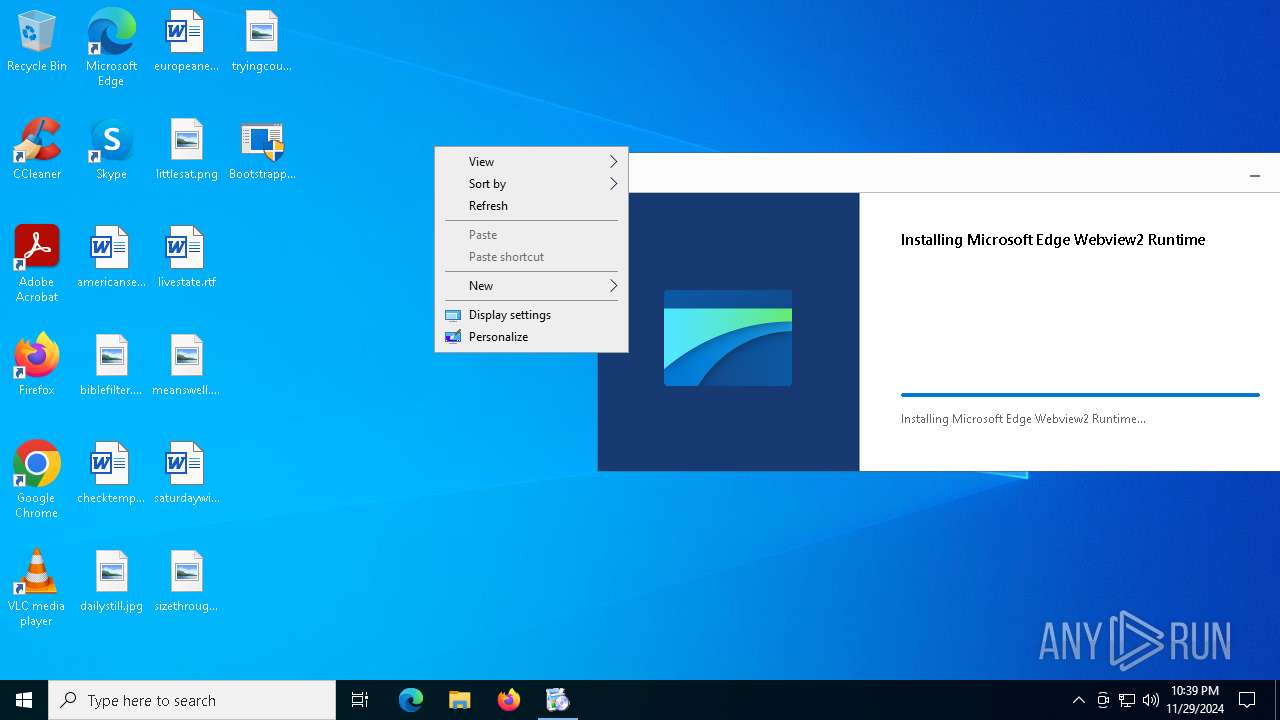1280x720 pixels.
Task: Open Display settings from context menu
Action: 531,315
